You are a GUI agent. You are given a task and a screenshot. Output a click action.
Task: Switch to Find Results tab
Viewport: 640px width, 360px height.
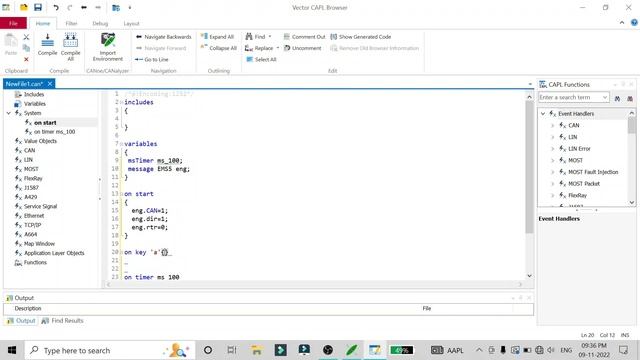click(62, 321)
